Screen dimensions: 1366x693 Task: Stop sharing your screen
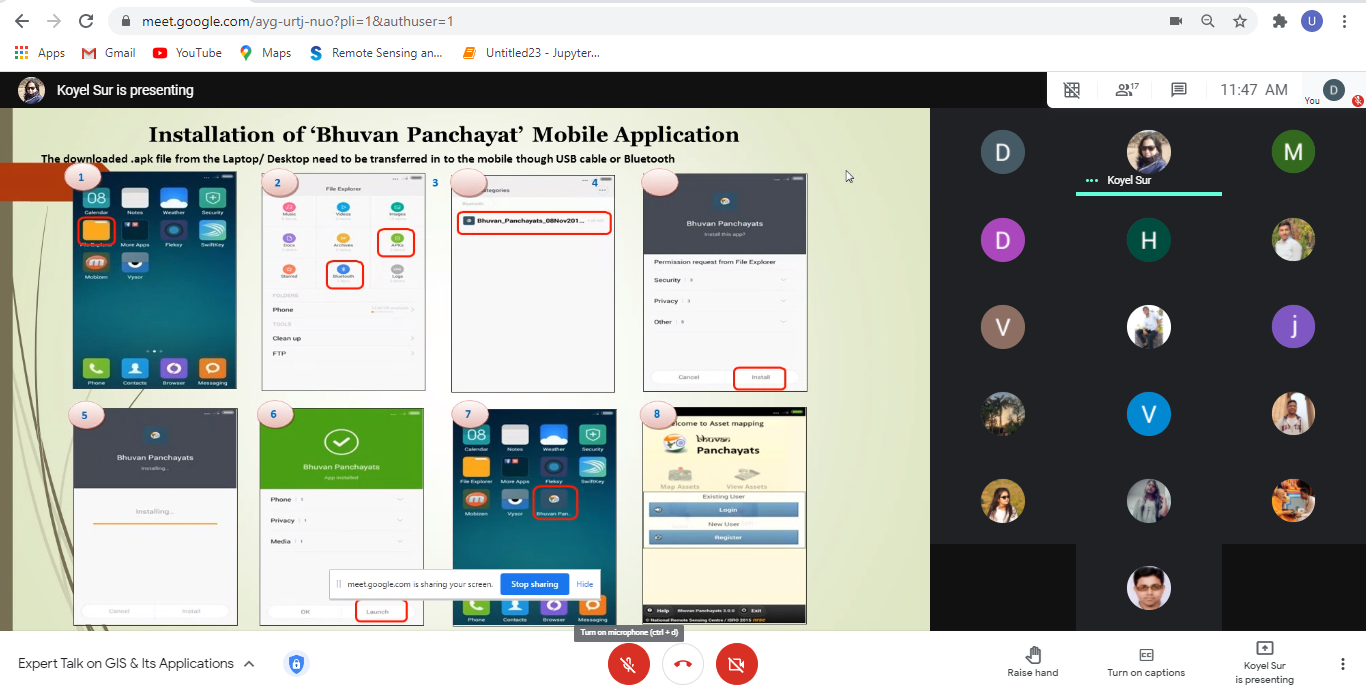point(535,584)
